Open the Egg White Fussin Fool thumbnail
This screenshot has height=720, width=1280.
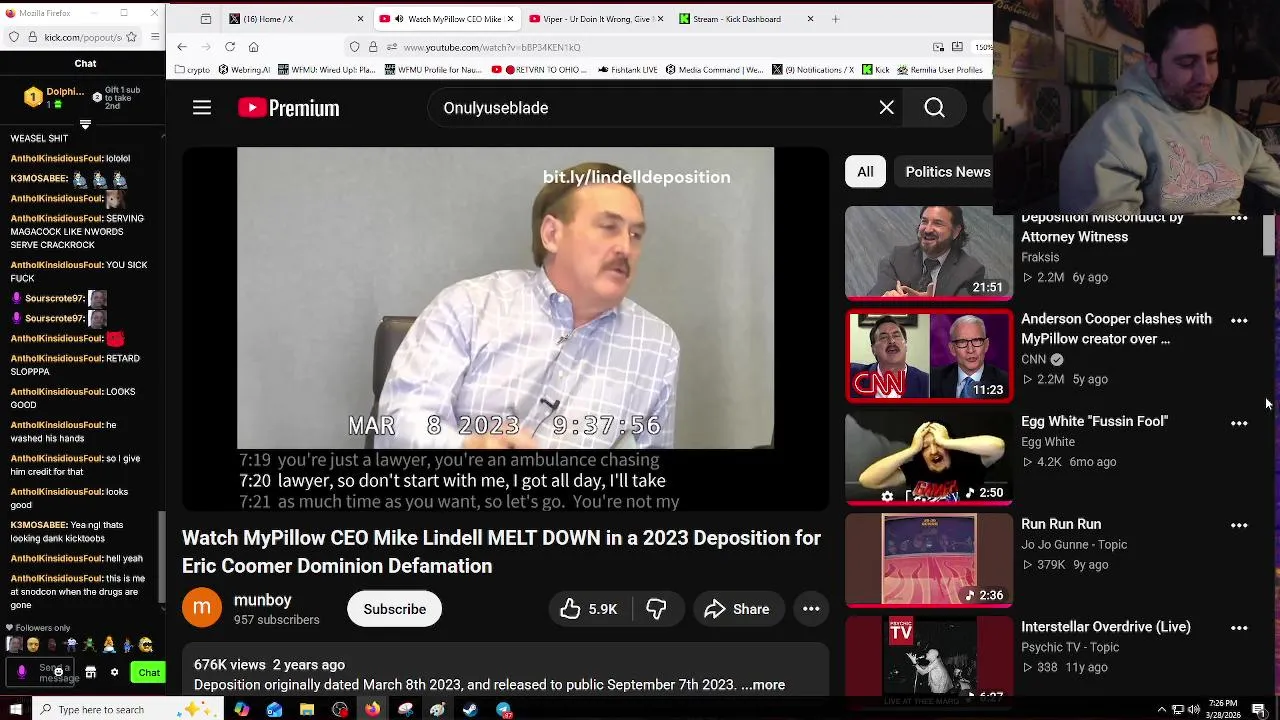[x=929, y=458]
